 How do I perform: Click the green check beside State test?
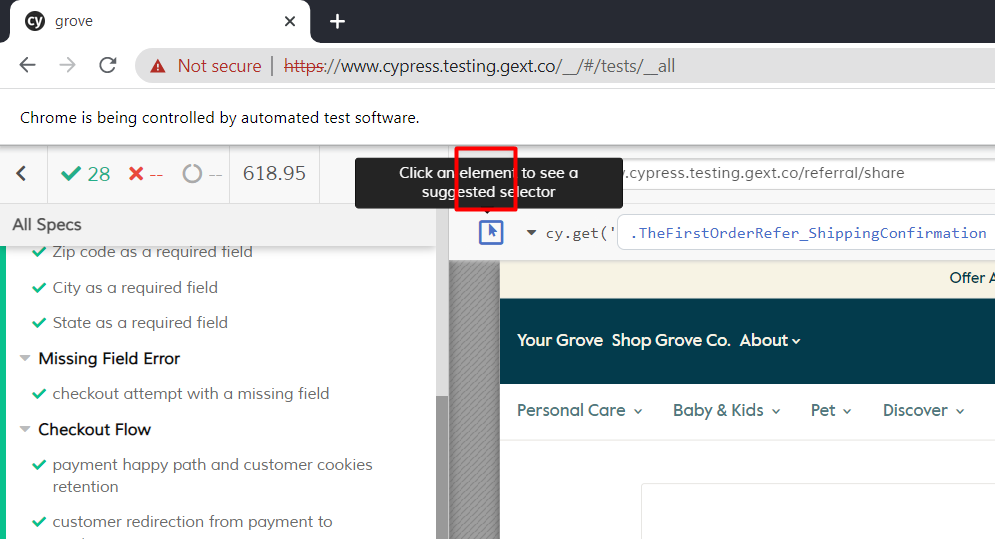tap(39, 323)
